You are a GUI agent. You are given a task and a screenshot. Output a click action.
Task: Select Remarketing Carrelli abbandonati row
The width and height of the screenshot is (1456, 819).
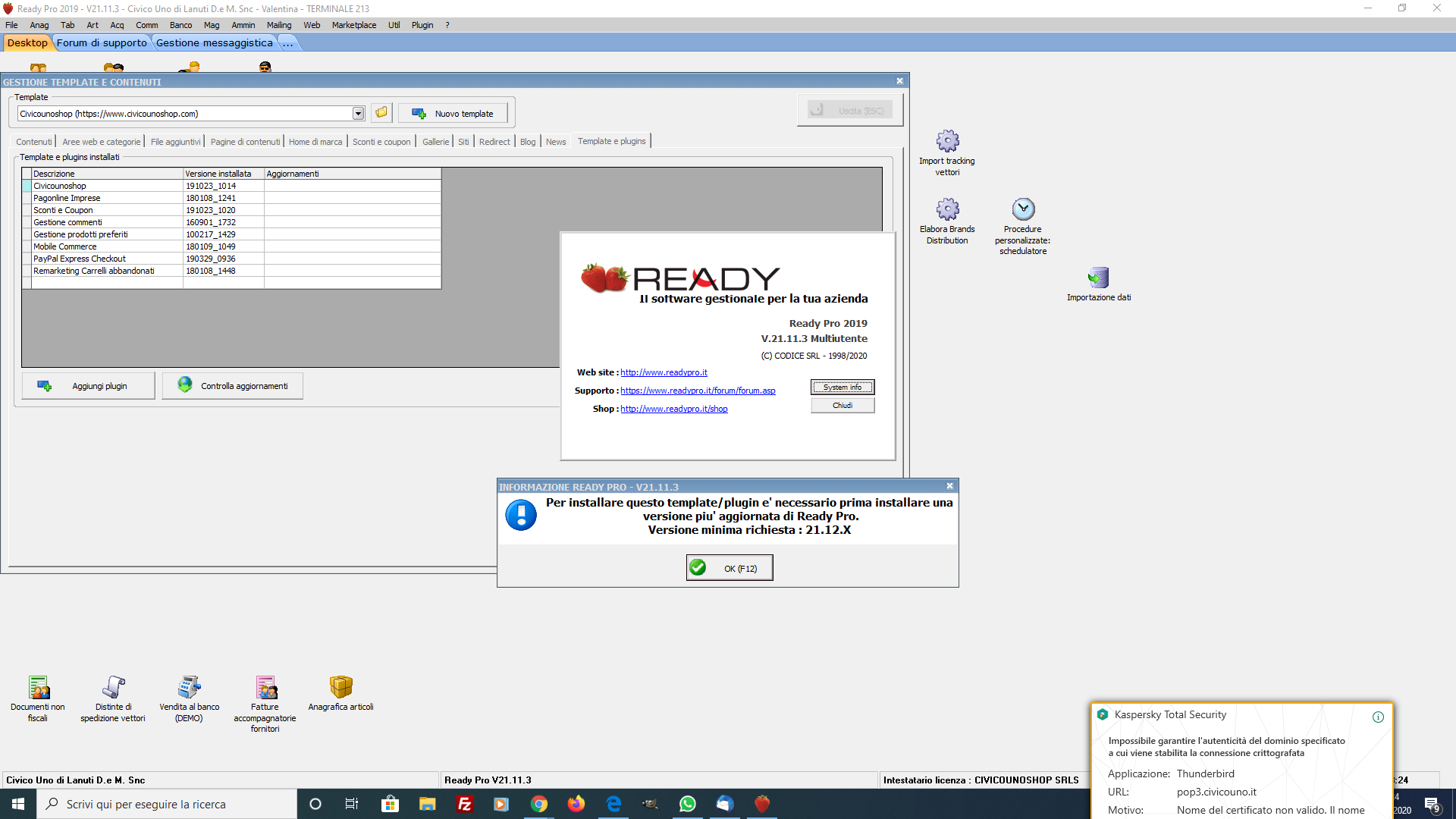click(x=231, y=271)
